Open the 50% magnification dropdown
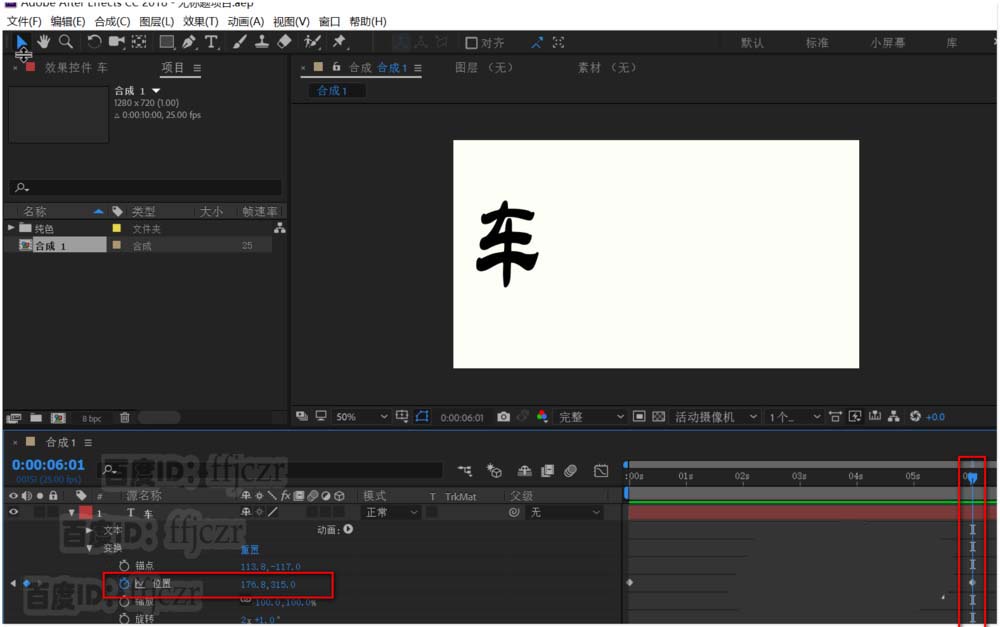 coord(361,417)
